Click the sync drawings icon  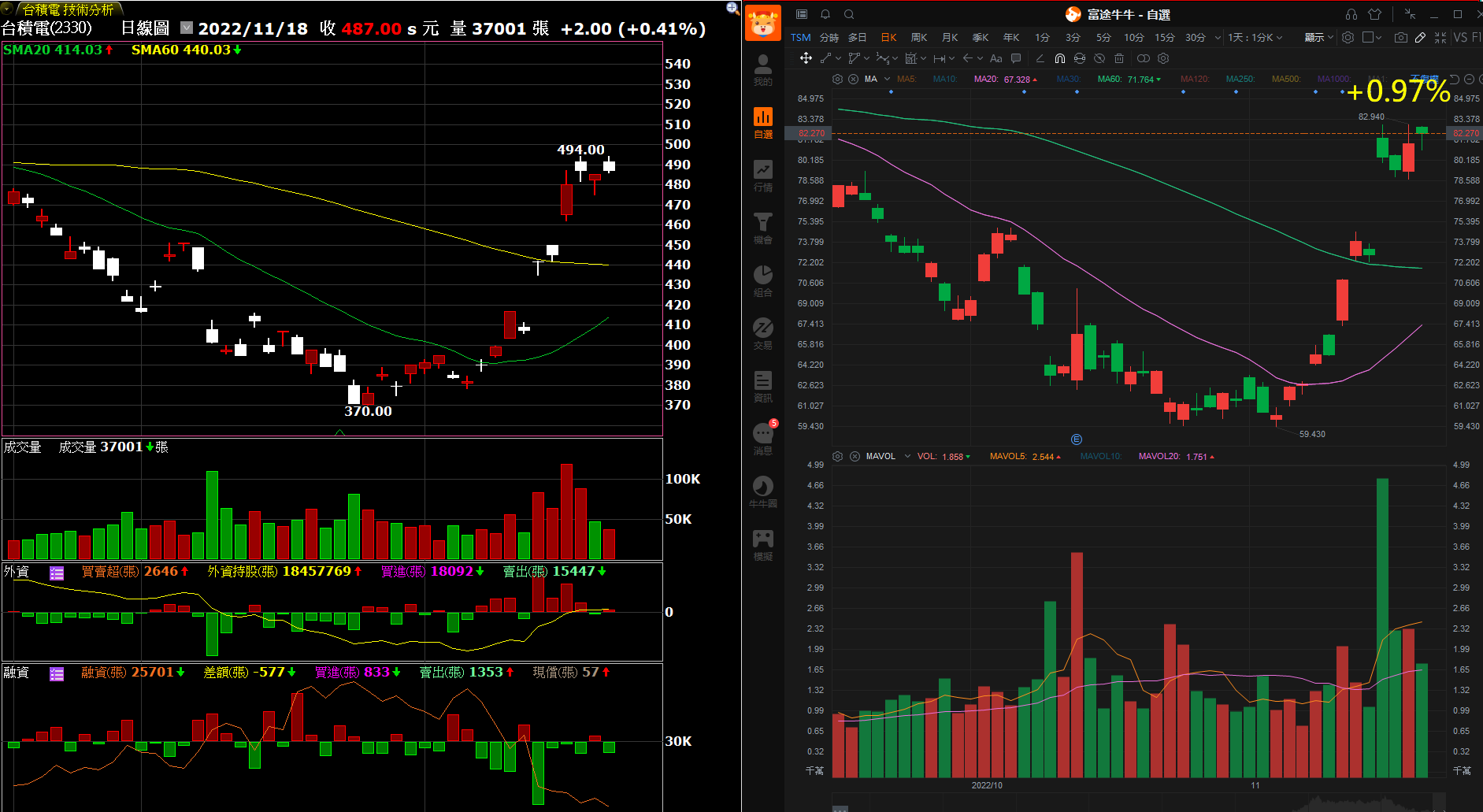[1080, 58]
